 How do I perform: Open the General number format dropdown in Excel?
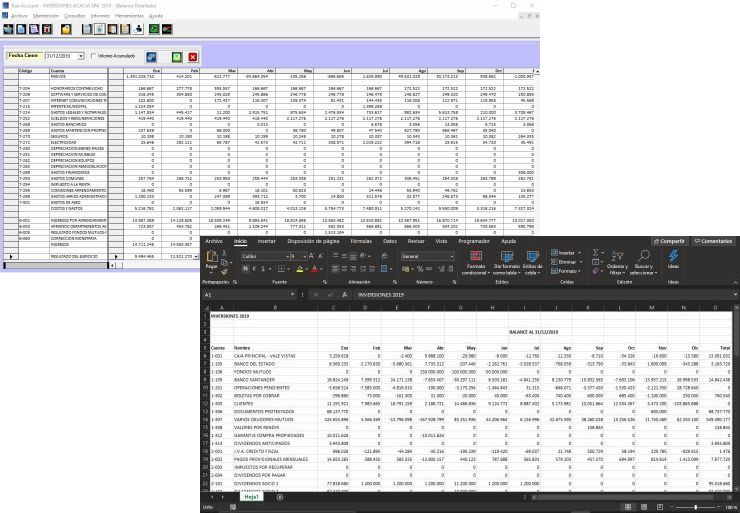(452, 256)
